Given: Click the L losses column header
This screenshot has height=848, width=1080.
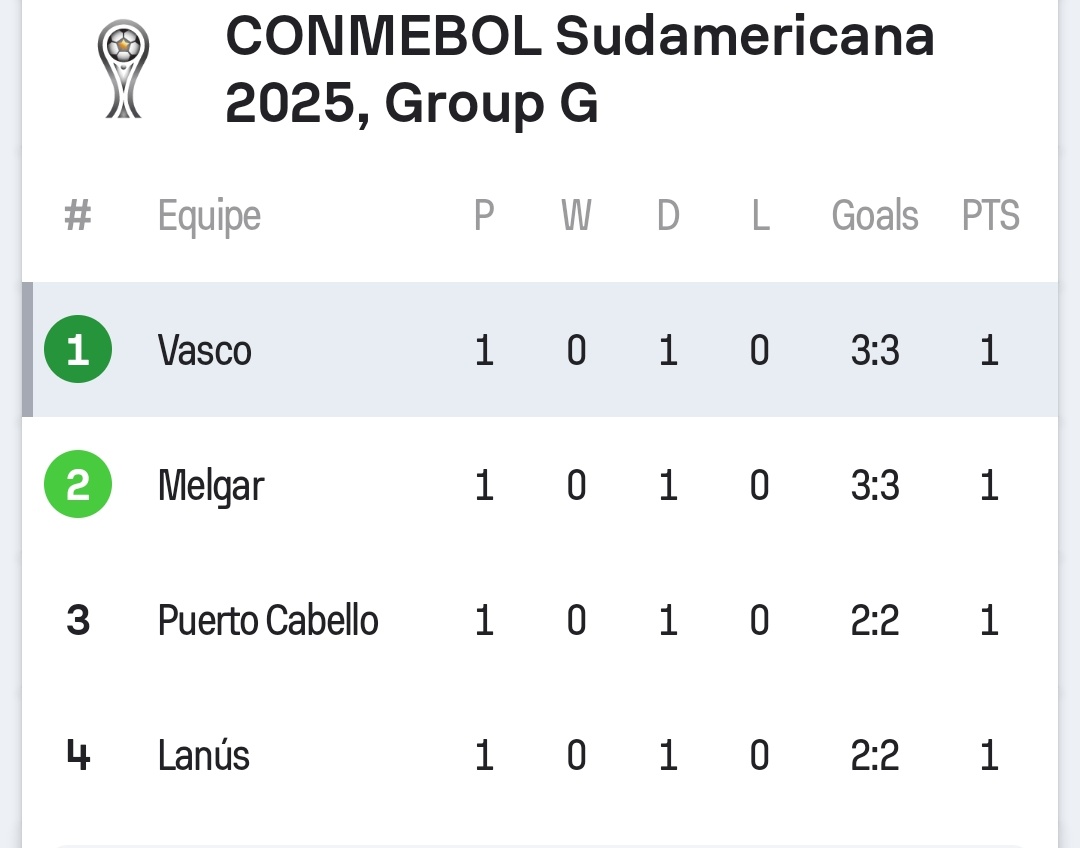Looking at the screenshot, I should [x=760, y=216].
